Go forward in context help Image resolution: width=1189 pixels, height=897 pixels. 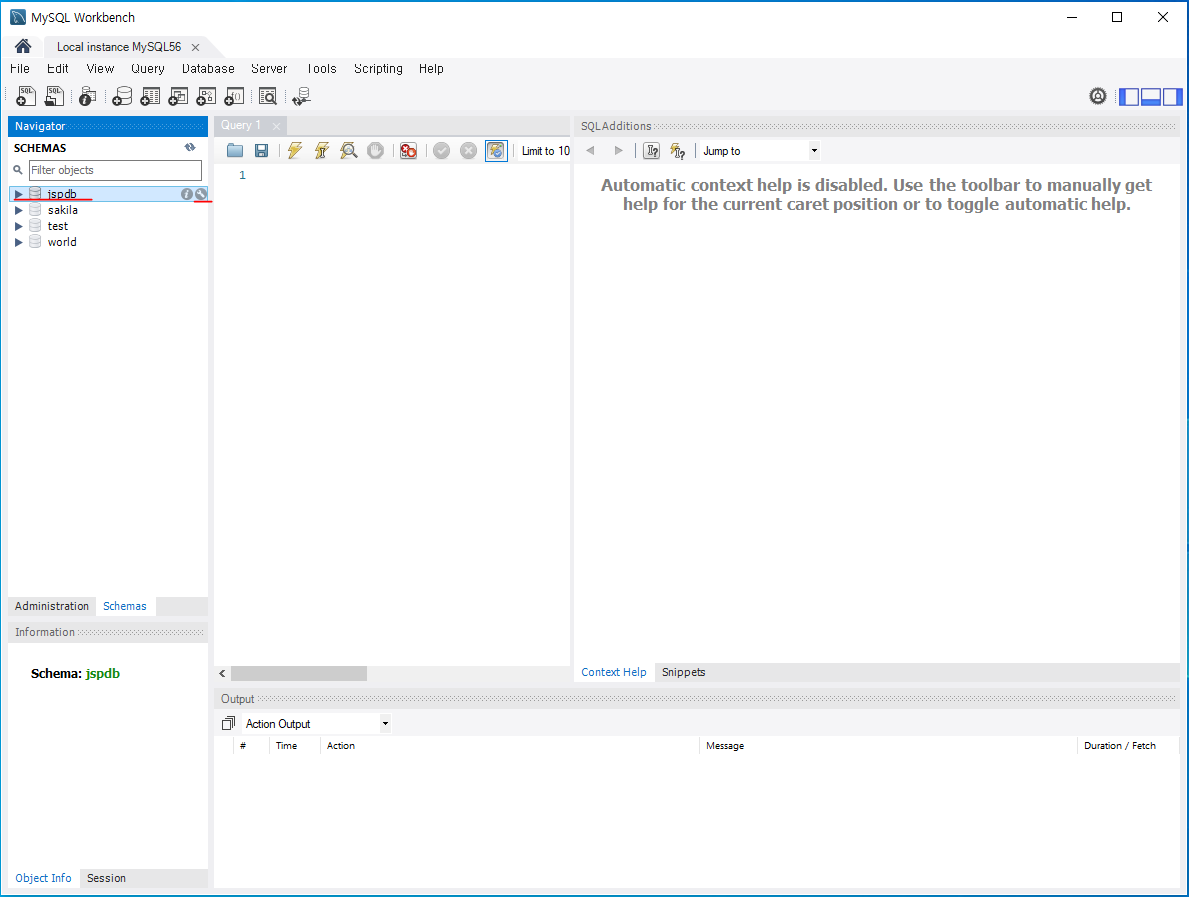click(x=618, y=151)
